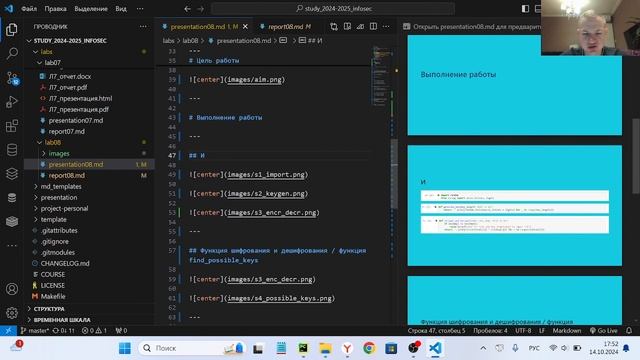640x360 pixels.
Task: Open the Выделение menu
Action: (91, 9)
